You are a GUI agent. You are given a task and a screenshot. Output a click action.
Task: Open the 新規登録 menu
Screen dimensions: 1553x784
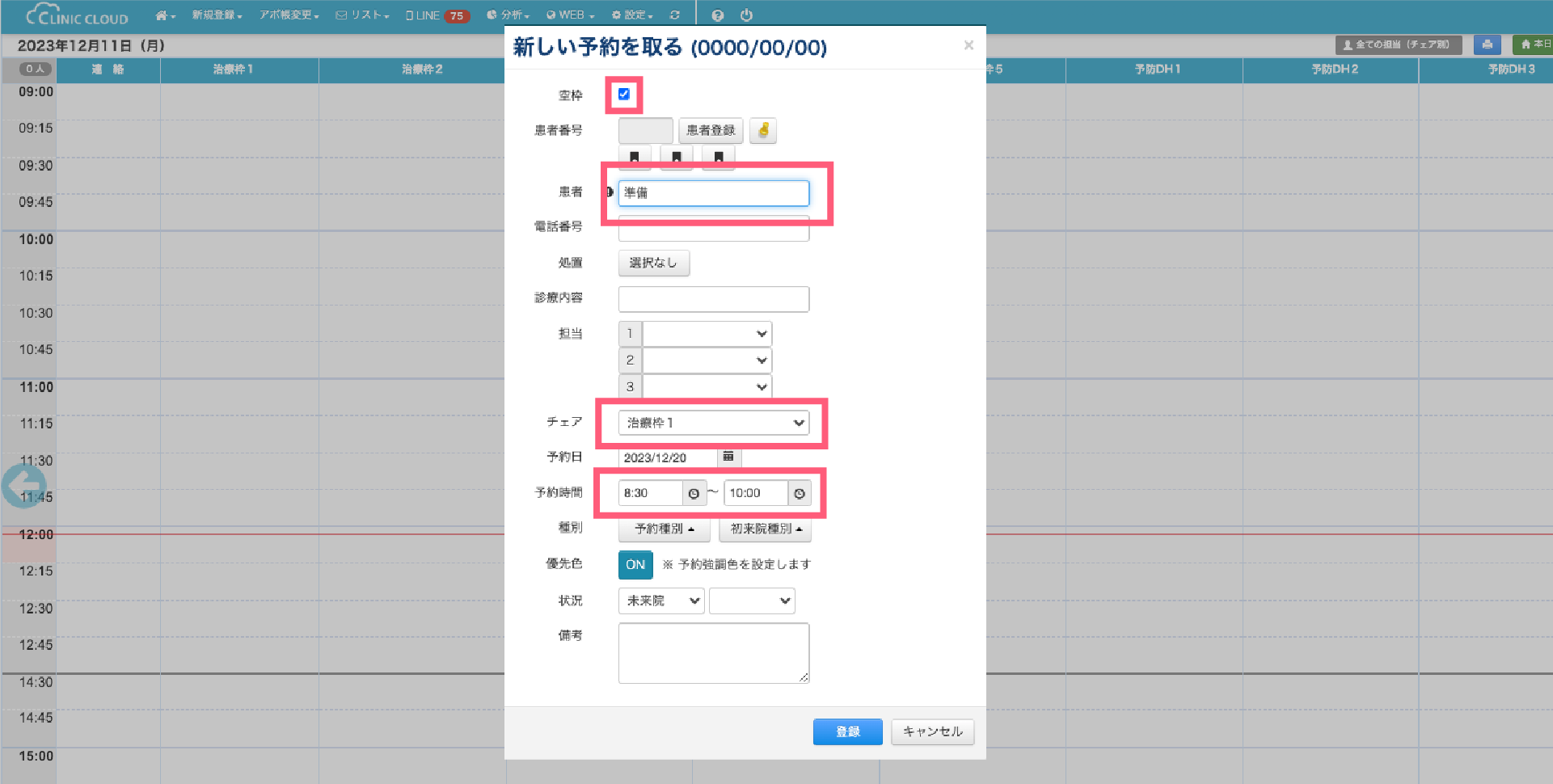[217, 15]
